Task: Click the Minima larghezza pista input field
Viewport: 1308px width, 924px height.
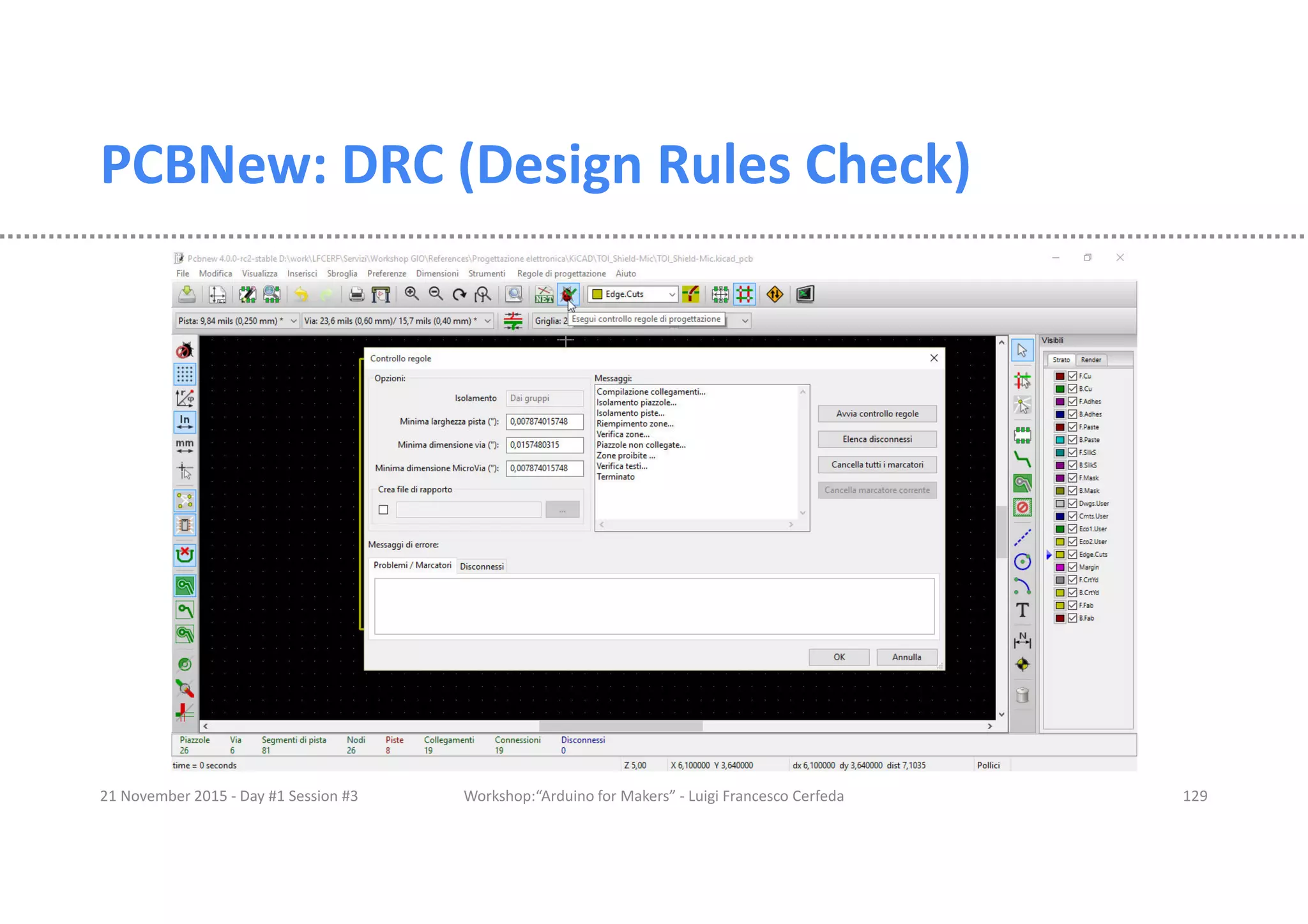Action: 545,421
